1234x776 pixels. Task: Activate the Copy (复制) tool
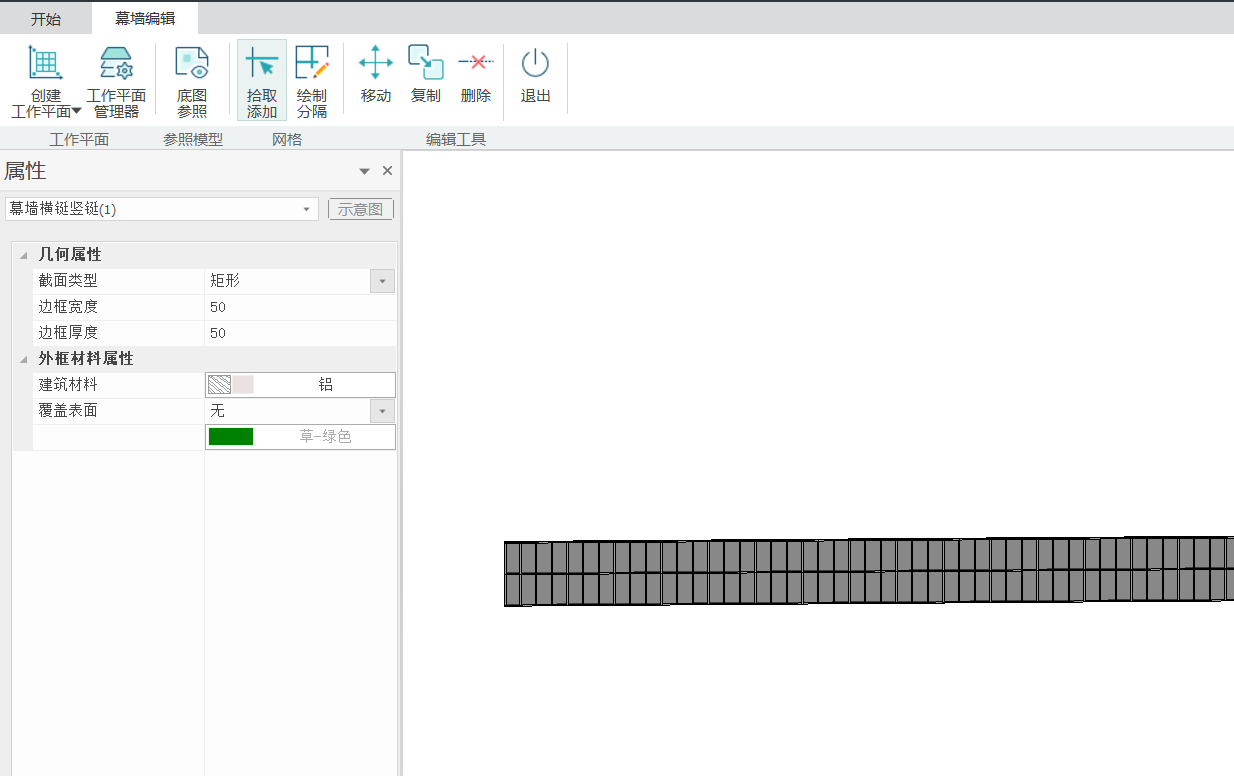pyautogui.click(x=426, y=64)
